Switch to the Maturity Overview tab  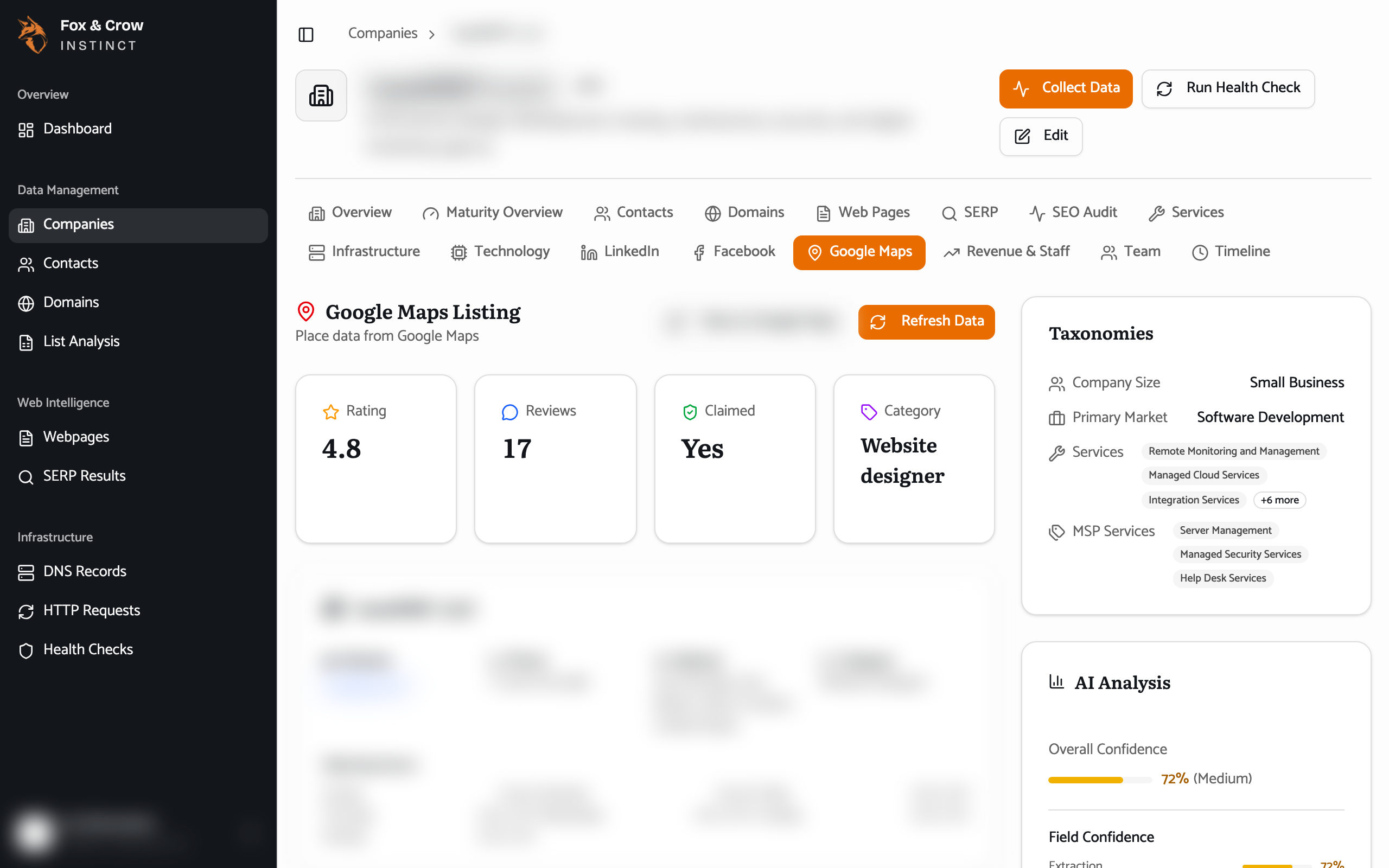tap(493, 213)
